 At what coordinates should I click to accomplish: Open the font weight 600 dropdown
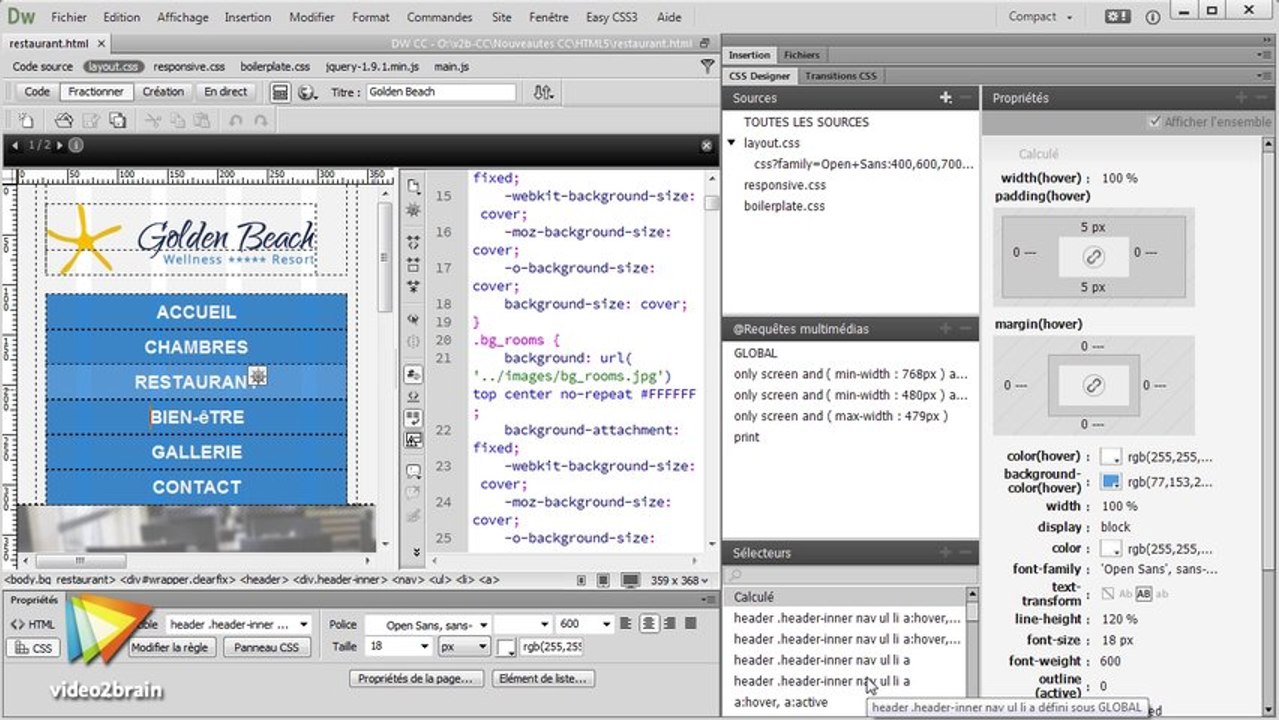tap(585, 624)
